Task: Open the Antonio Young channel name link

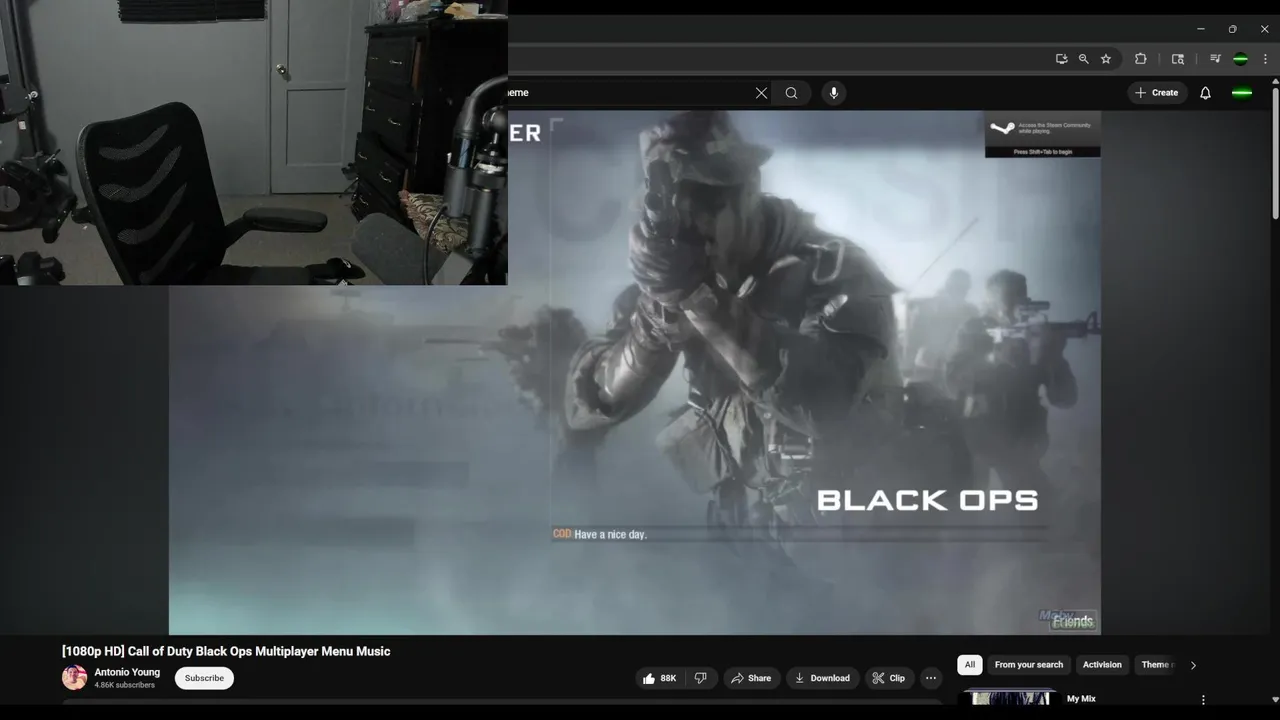Action: pyautogui.click(x=127, y=672)
